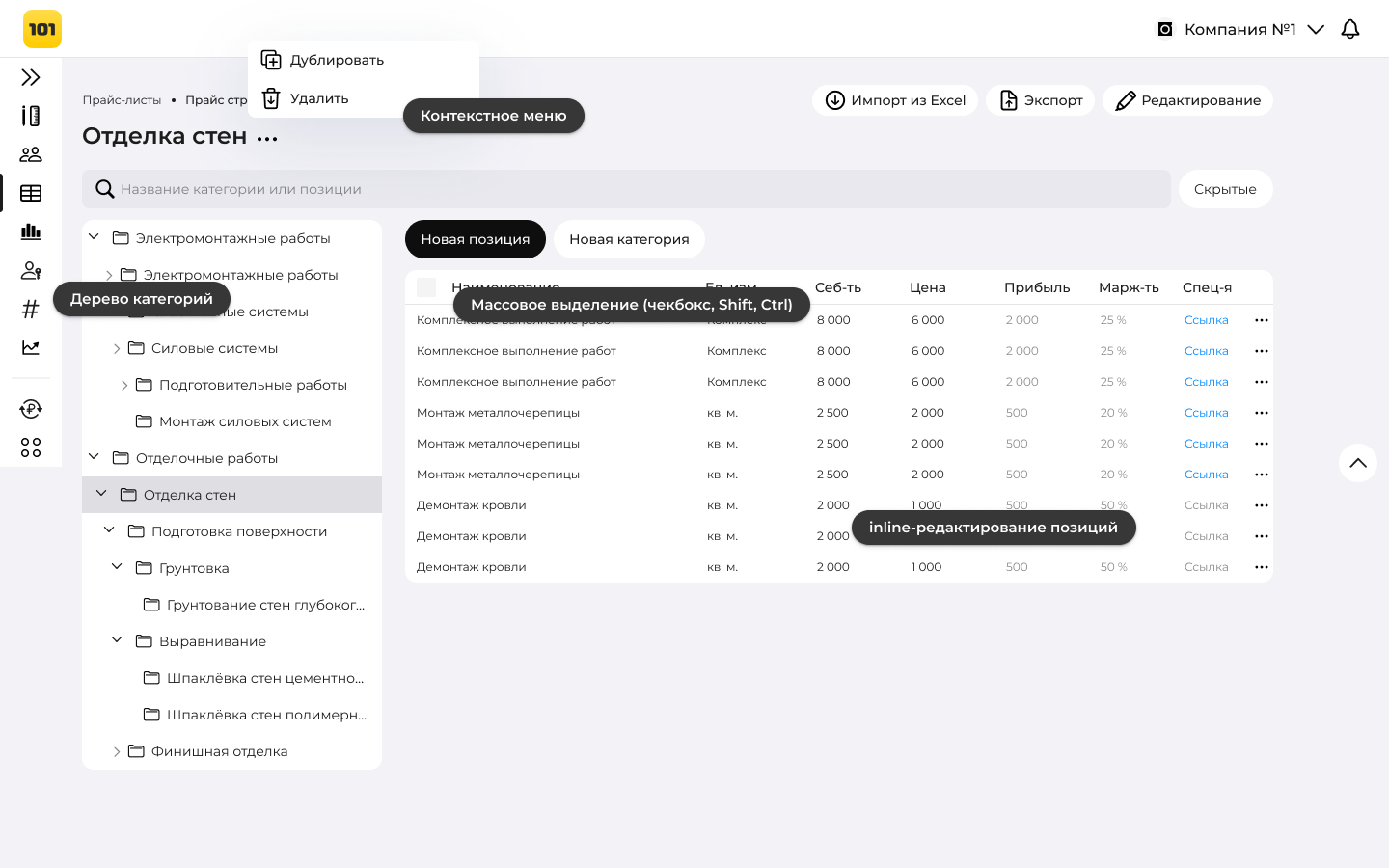Screen dimensions: 1389x868
Task: Collapse the Подготовка поверхности category
Action: point(109,530)
